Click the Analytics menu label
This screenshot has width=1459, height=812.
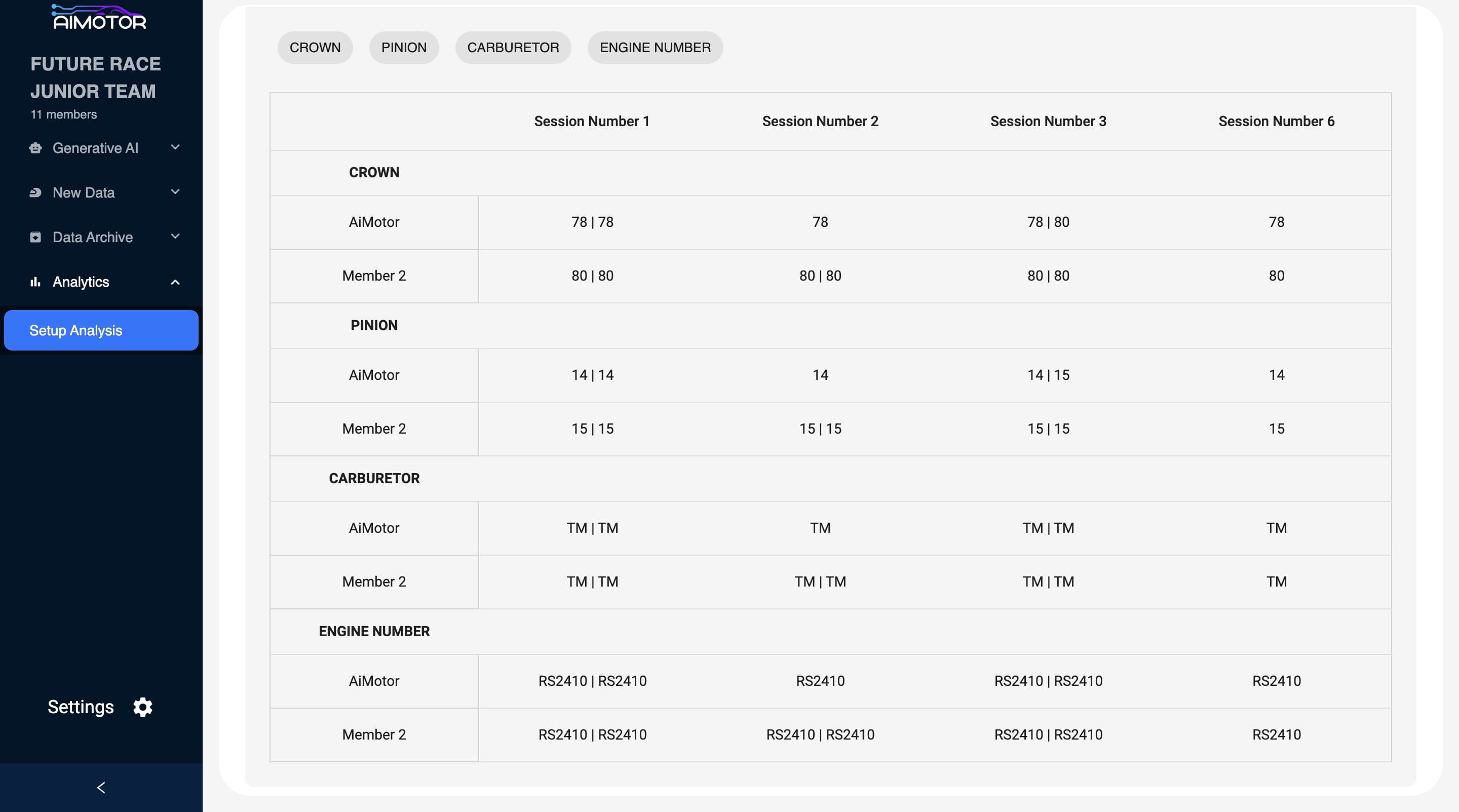tap(81, 282)
